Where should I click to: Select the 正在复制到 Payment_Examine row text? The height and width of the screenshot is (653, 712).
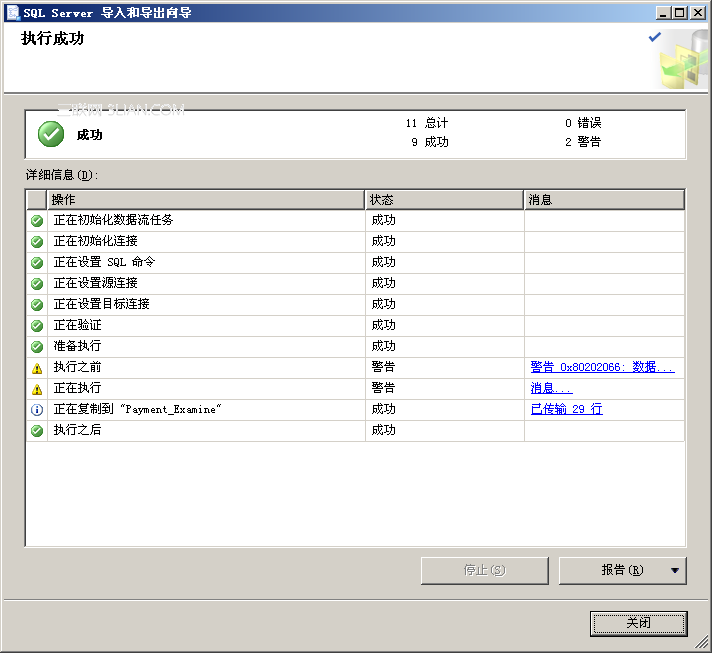(138, 409)
